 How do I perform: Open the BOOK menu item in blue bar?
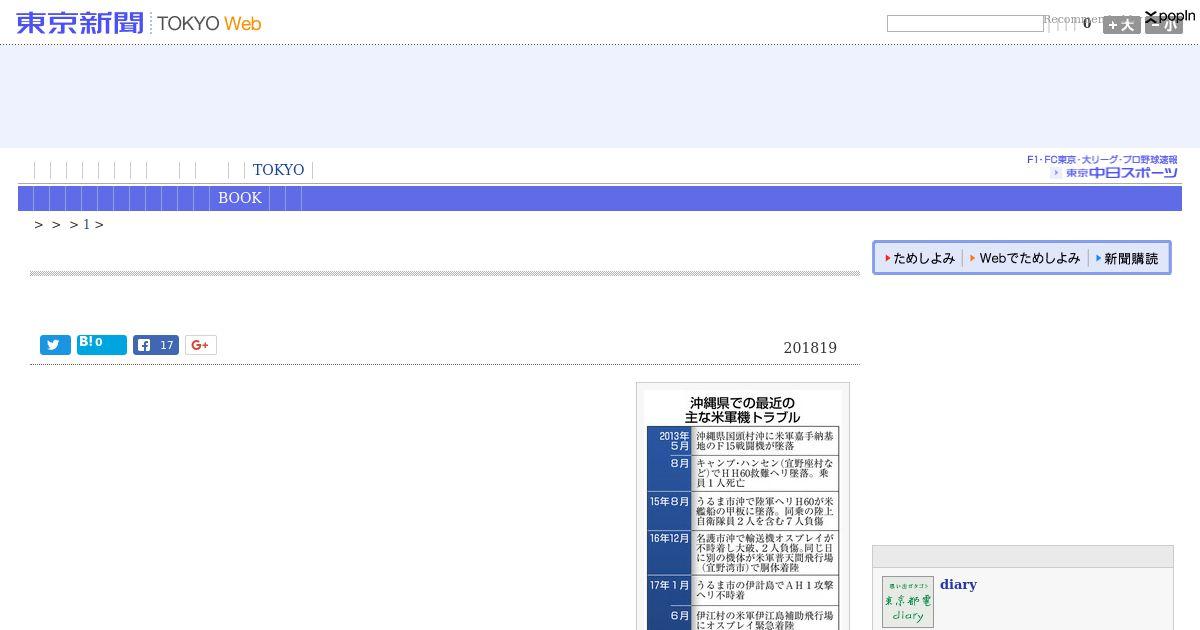pyautogui.click(x=240, y=198)
